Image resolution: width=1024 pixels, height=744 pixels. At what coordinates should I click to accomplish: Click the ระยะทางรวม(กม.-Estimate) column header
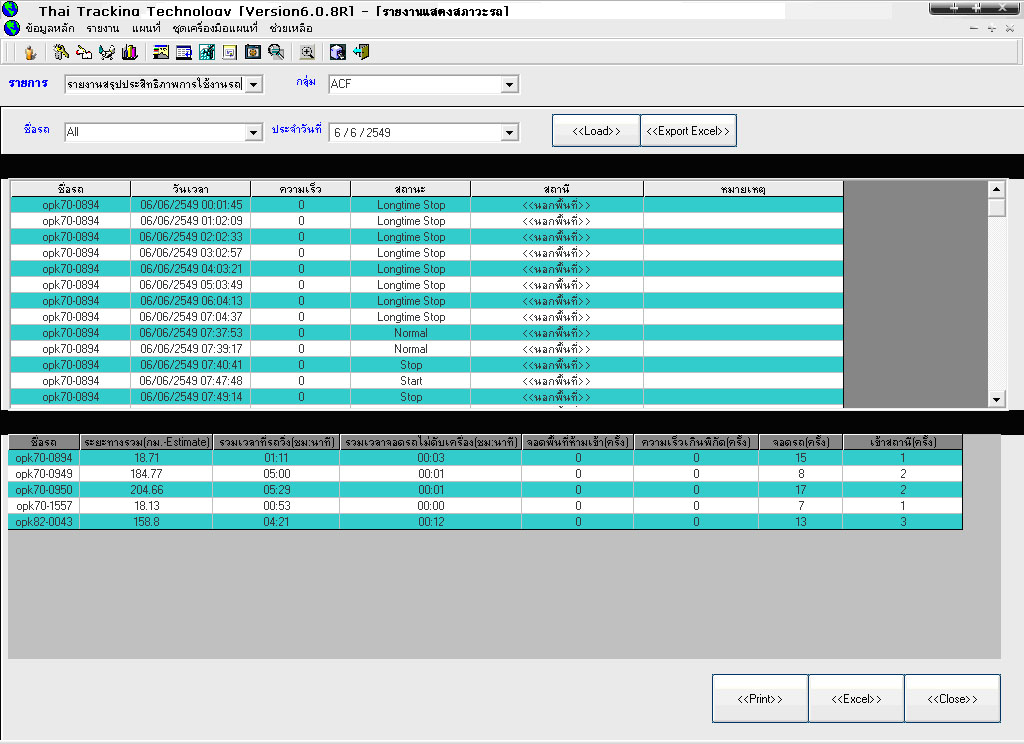coord(146,442)
